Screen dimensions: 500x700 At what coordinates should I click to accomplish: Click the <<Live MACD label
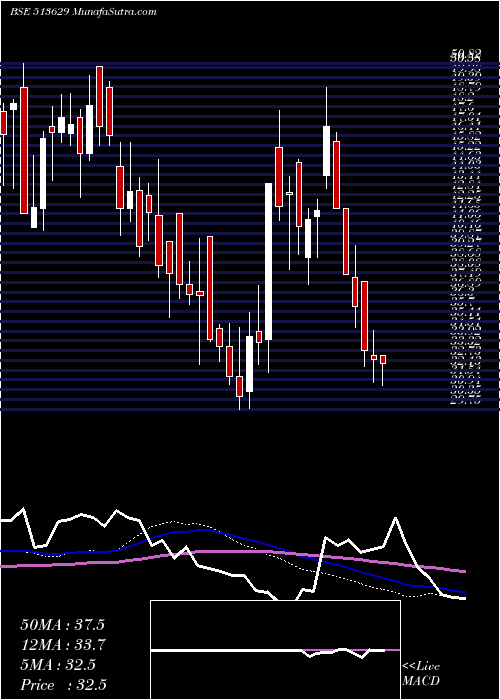421,674
